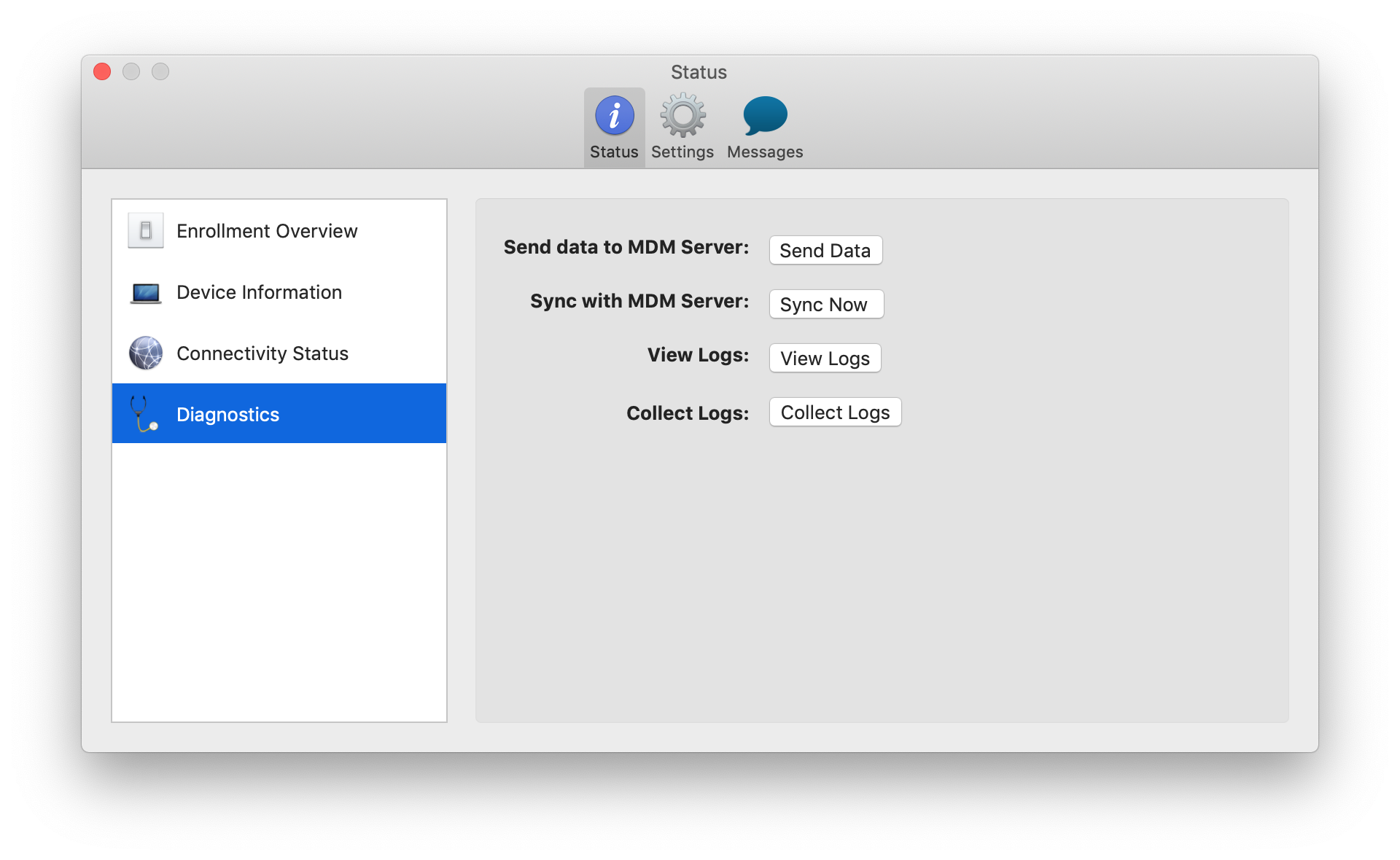Select the Enrollment Overview row

[267, 231]
